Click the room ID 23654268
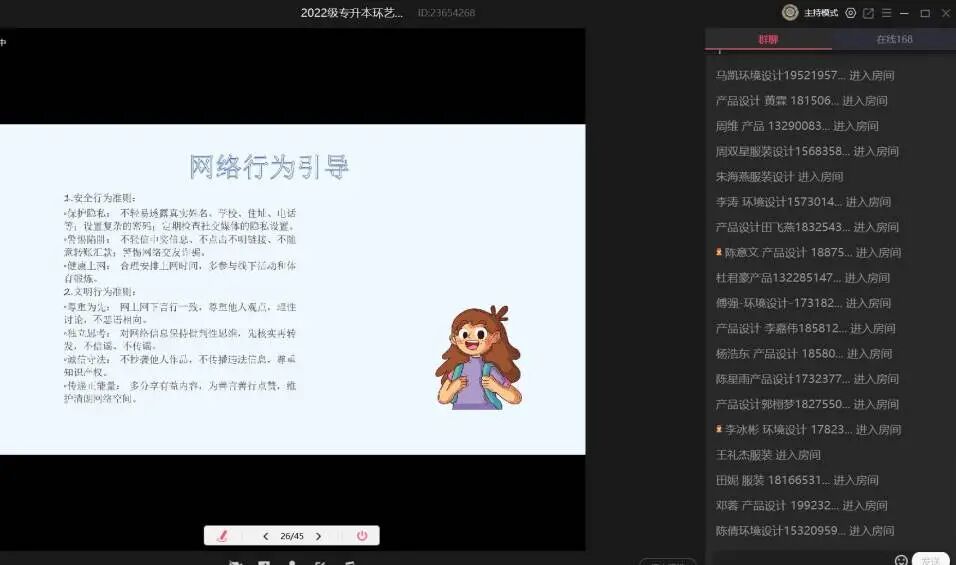Image resolution: width=956 pixels, height=565 pixels. (446, 13)
